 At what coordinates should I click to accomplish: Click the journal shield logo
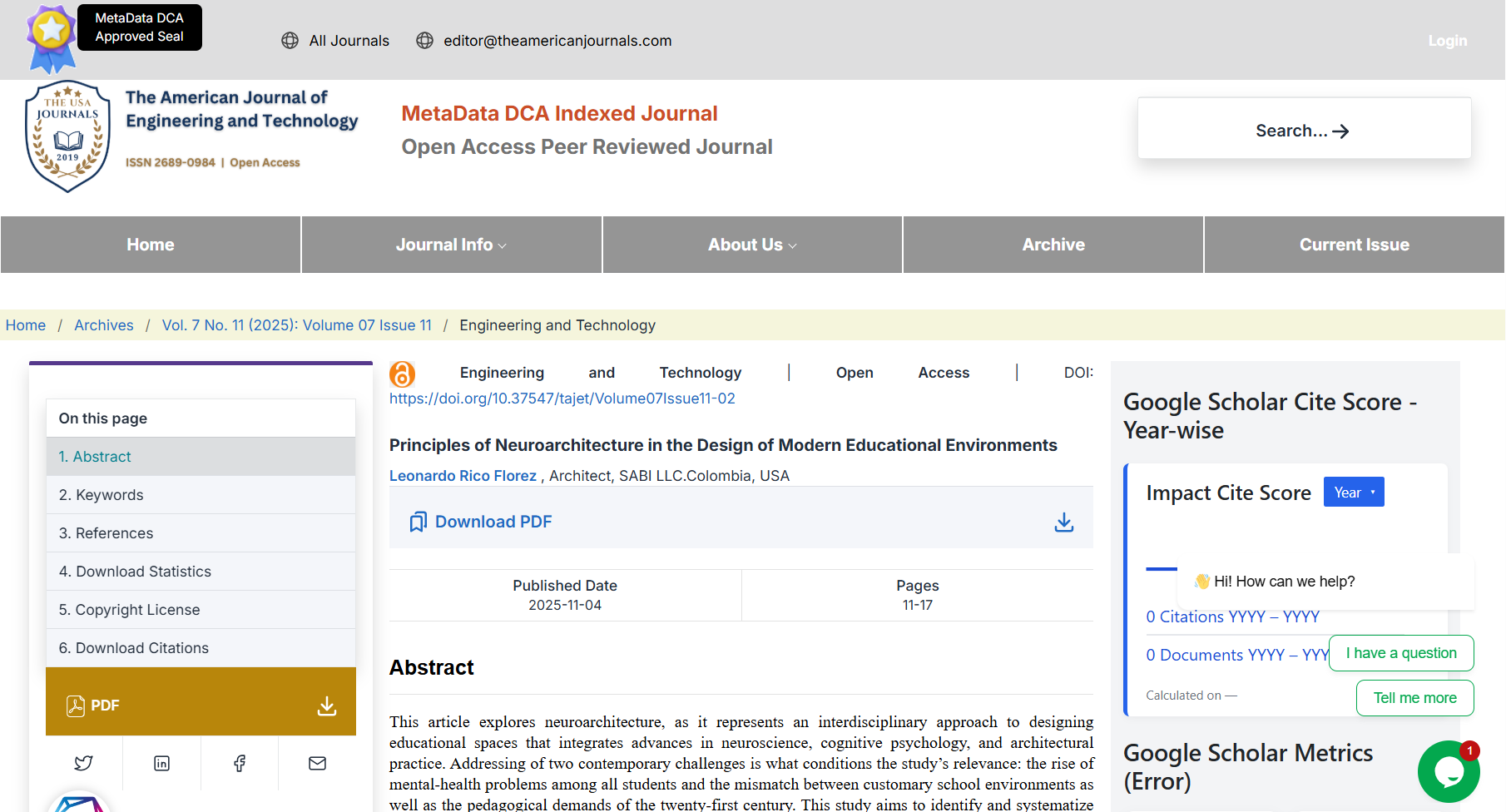(x=67, y=136)
